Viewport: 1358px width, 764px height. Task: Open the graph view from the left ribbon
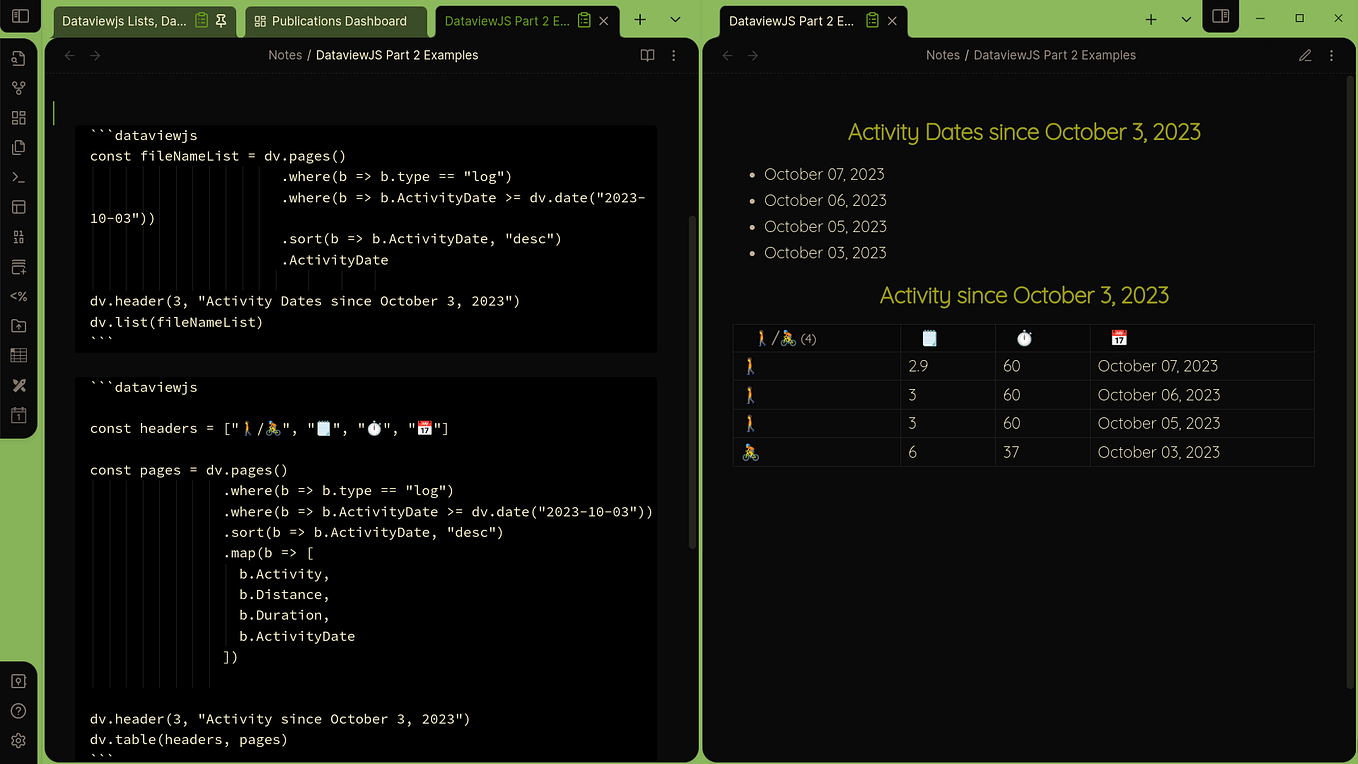(18, 87)
